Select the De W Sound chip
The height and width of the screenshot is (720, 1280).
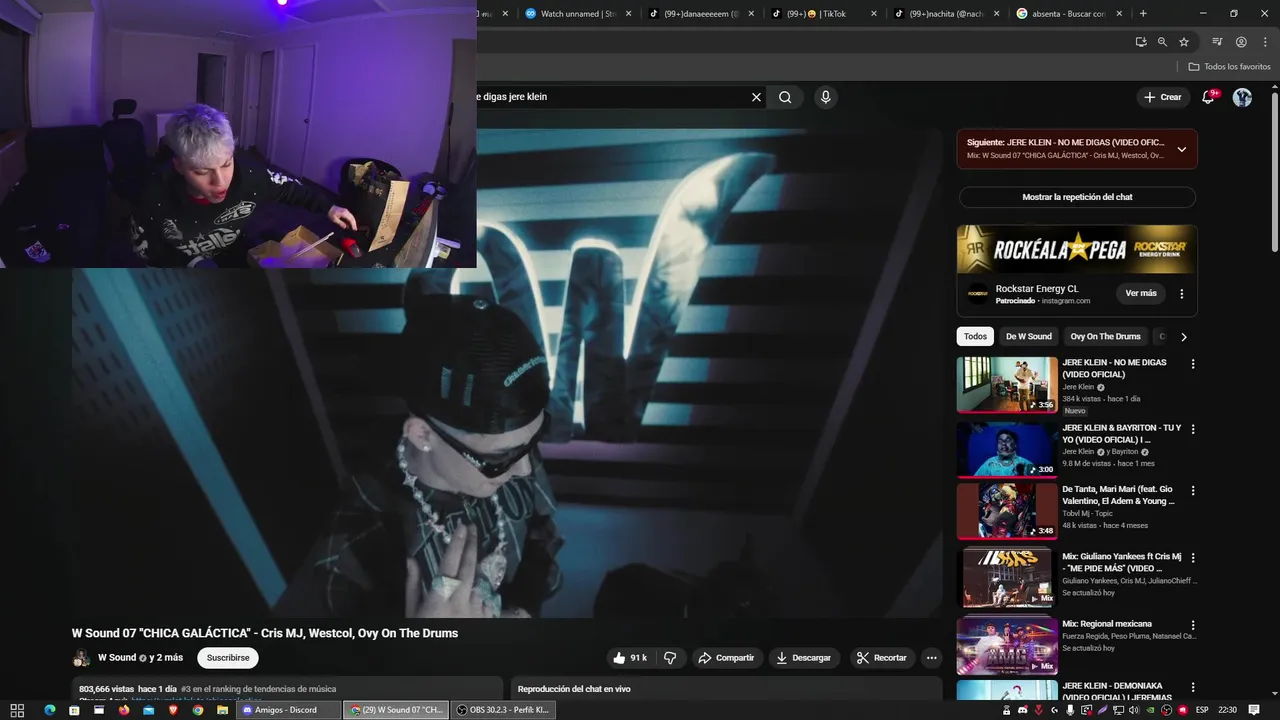(x=1028, y=336)
